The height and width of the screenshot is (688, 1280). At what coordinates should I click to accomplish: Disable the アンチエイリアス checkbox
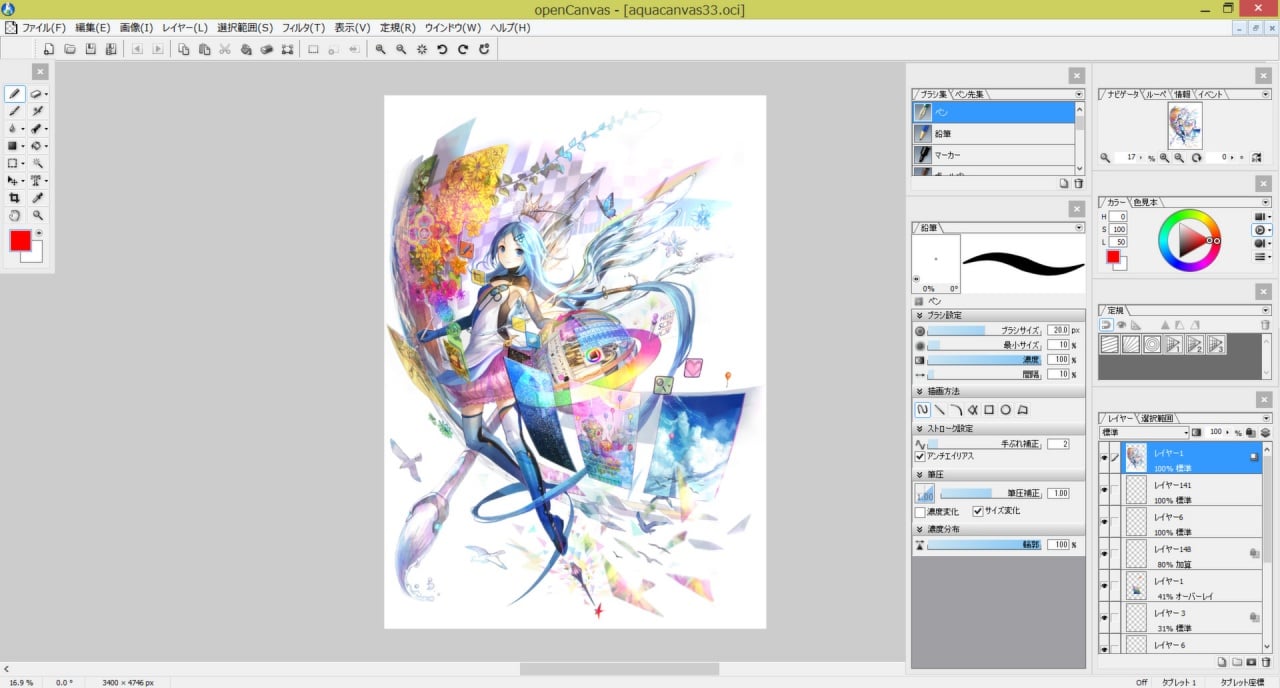[920, 456]
